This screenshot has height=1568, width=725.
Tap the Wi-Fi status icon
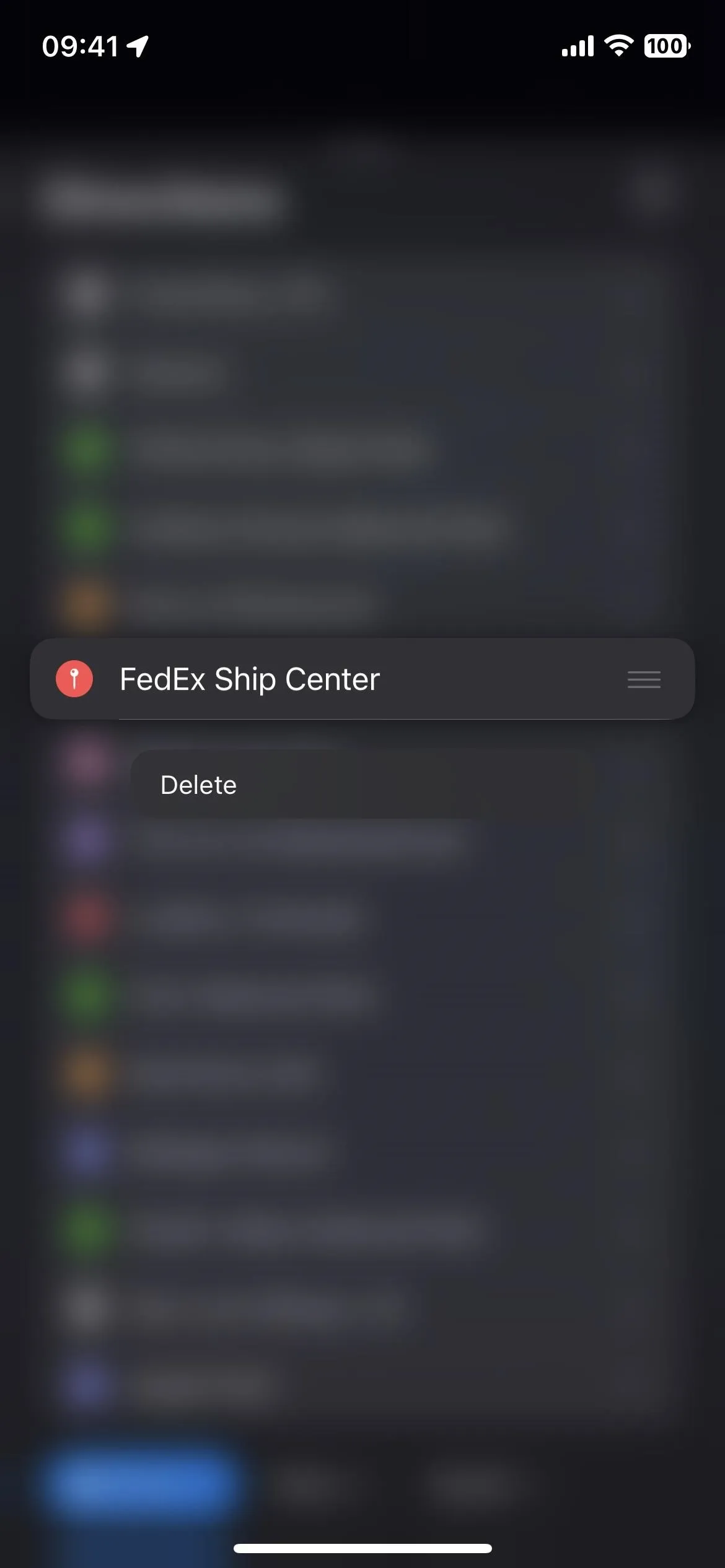[x=618, y=46]
